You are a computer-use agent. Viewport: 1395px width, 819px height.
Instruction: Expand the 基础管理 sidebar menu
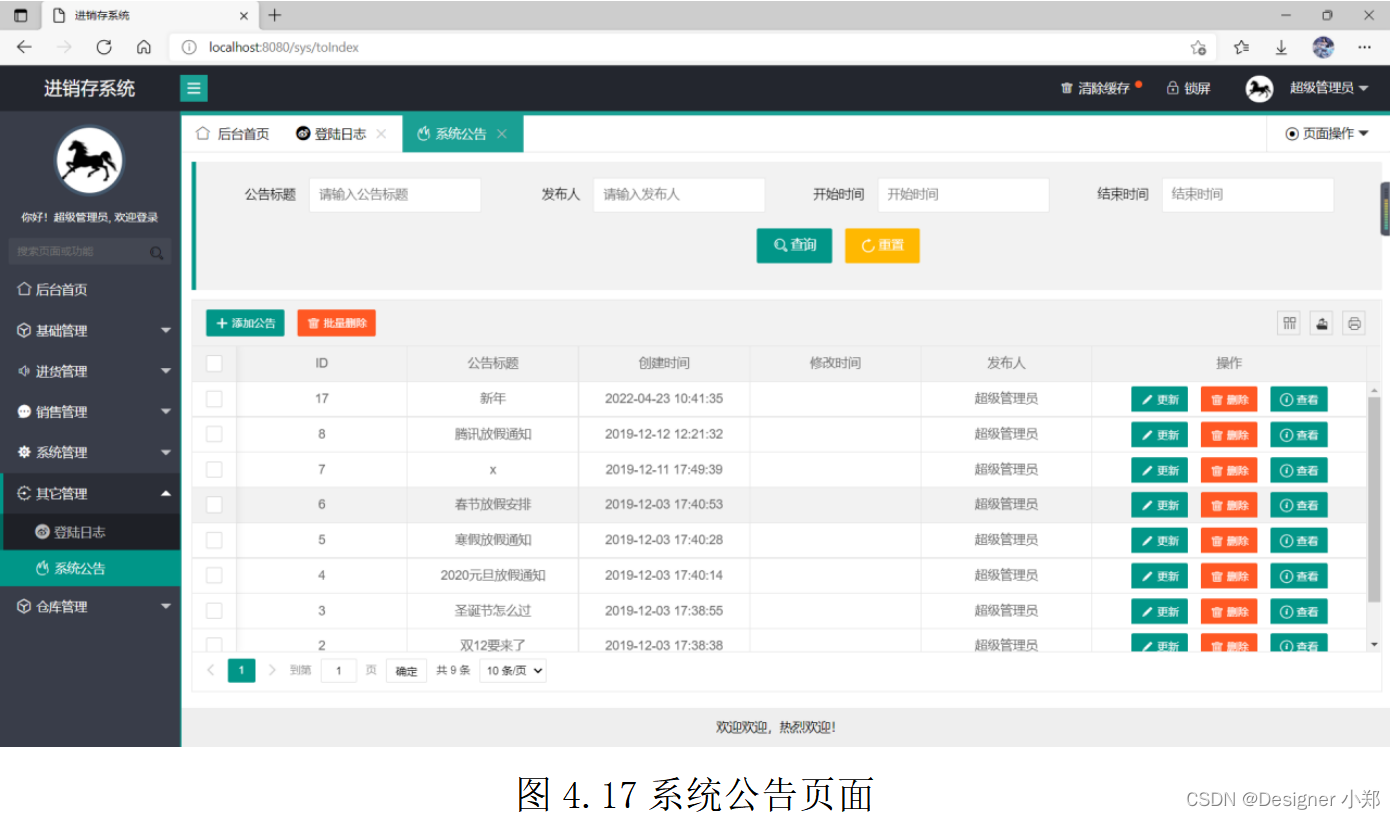(x=90, y=331)
